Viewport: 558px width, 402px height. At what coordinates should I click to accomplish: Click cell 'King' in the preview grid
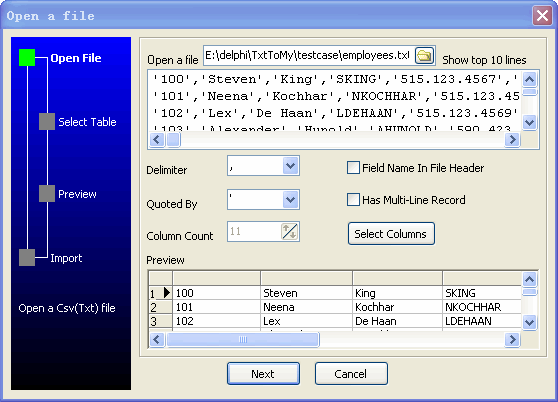398,293
